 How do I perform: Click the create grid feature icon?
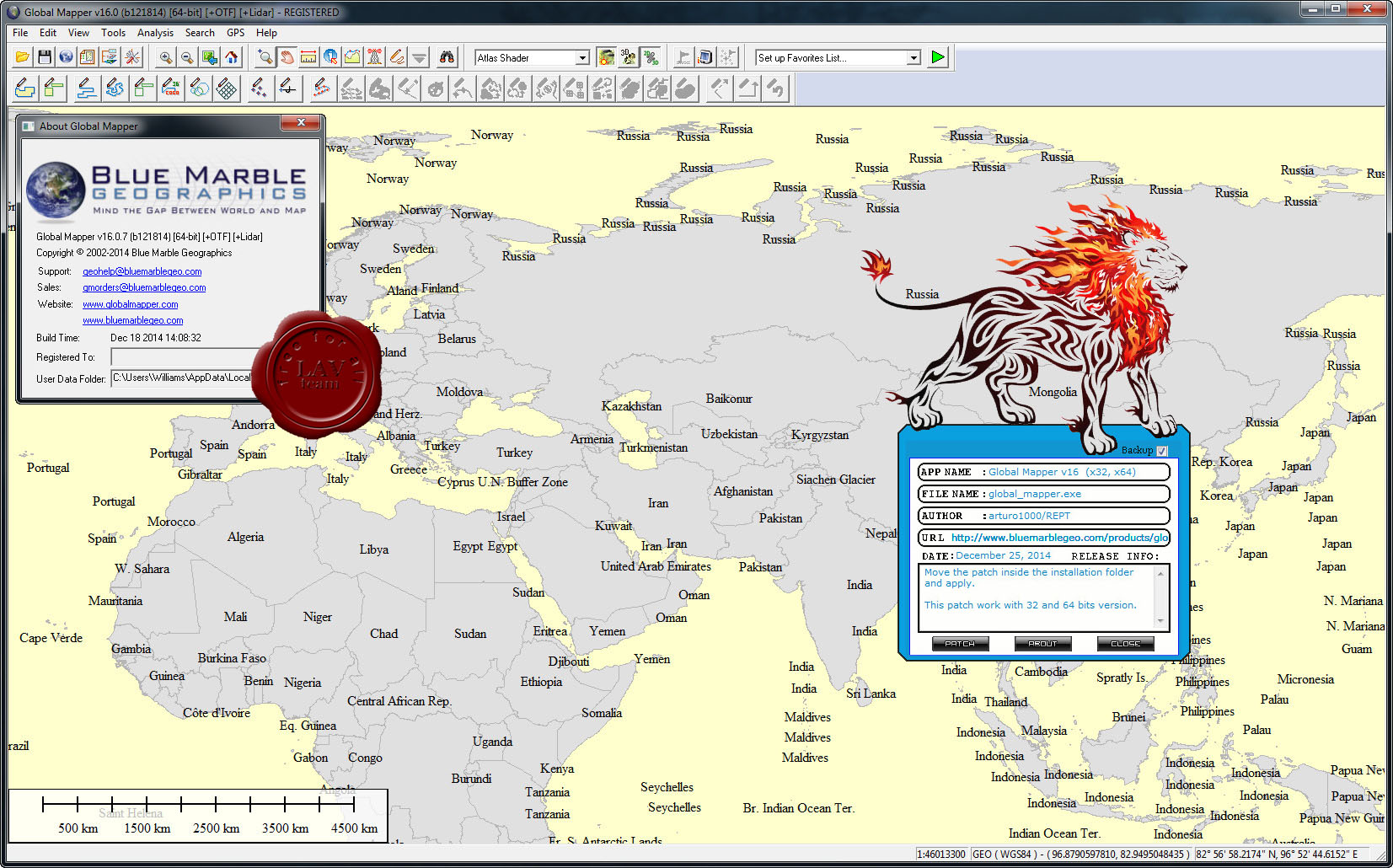[227, 88]
